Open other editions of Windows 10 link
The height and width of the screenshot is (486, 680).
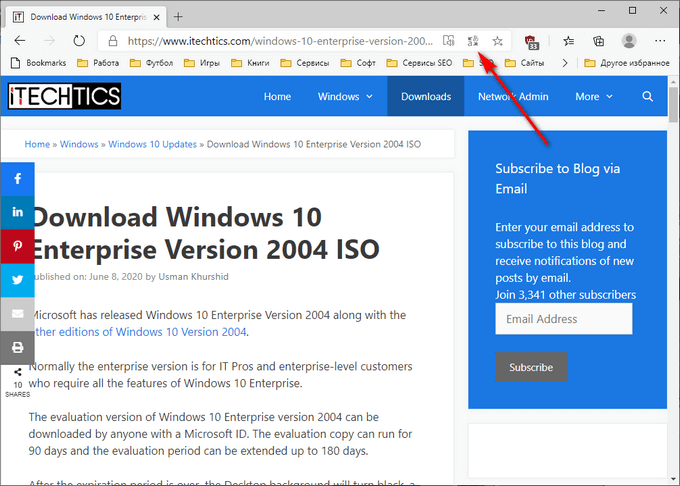click(x=139, y=332)
